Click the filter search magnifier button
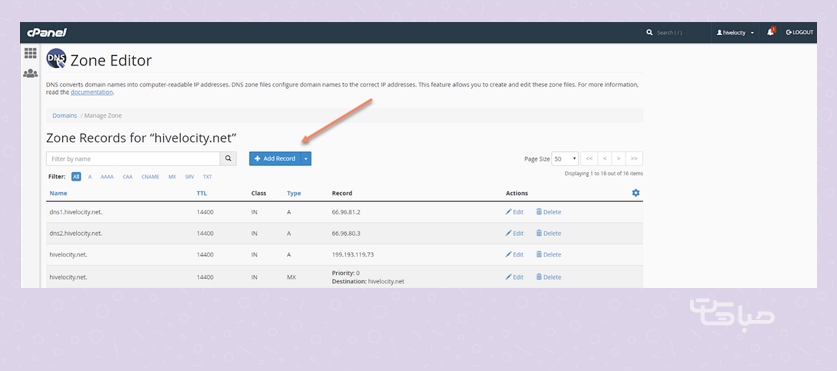Image resolution: width=837 pixels, height=371 pixels. click(x=228, y=159)
